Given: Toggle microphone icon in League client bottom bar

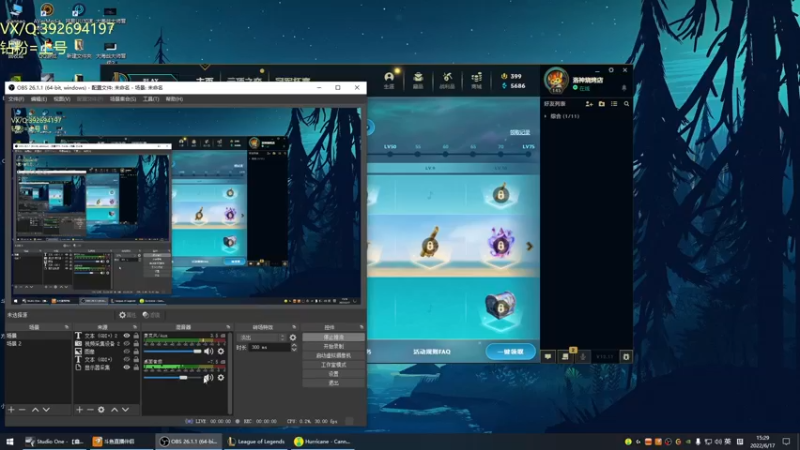Looking at the screenshot, I should (583, 357).
